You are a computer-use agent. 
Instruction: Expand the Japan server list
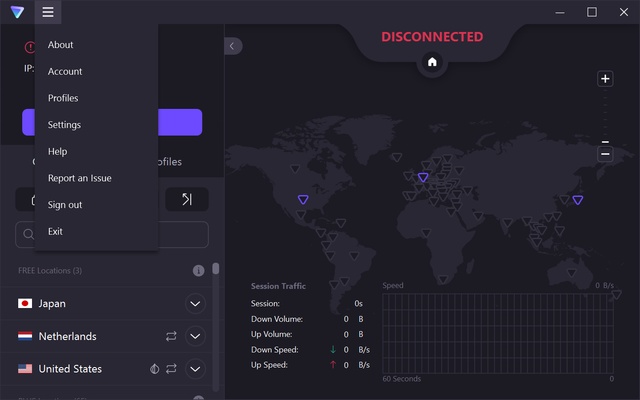click(x=195, y=304)
